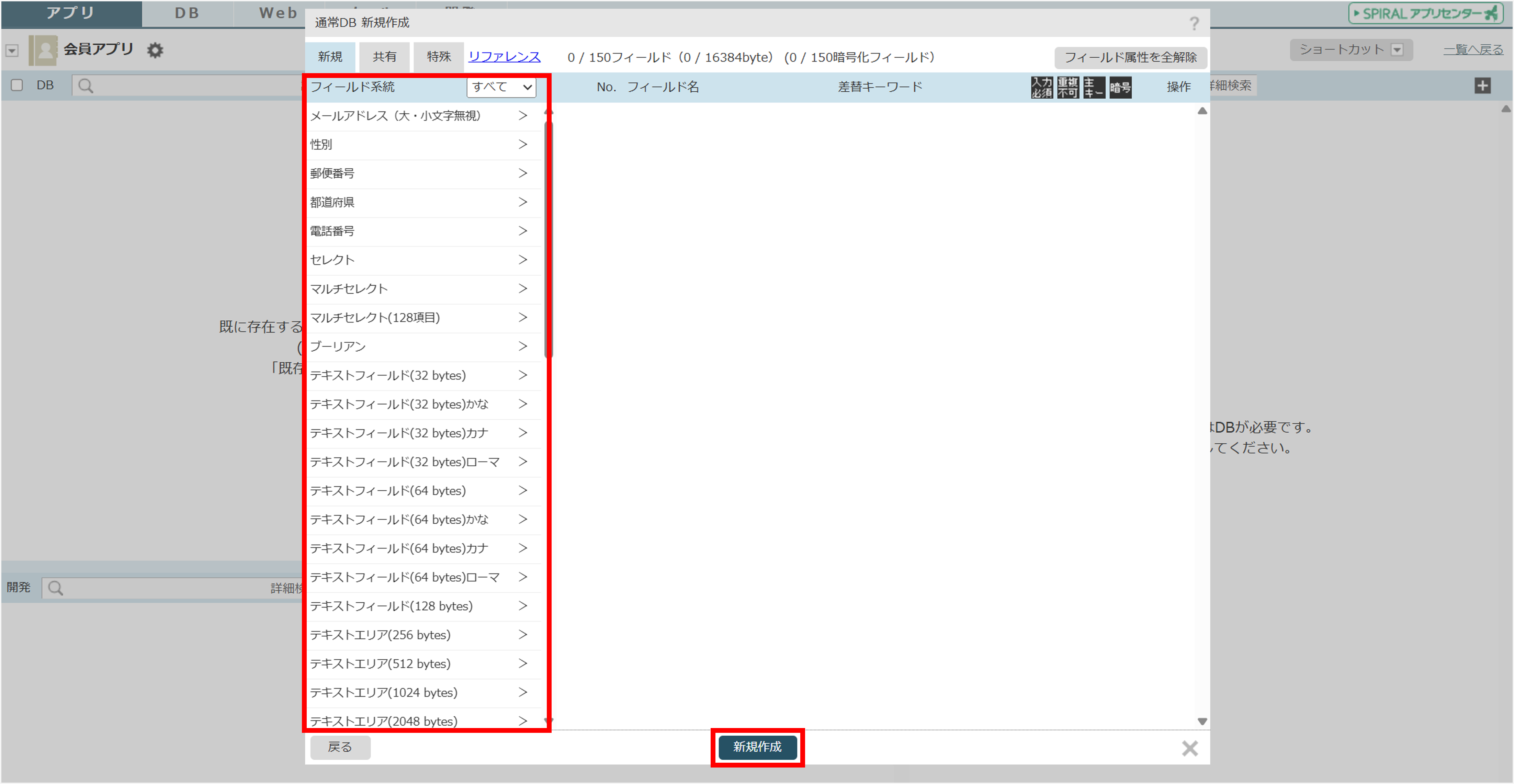Click the help question mark icon
The image size is (1514, 784).
pyautogui.click(x=1194, y=23)
